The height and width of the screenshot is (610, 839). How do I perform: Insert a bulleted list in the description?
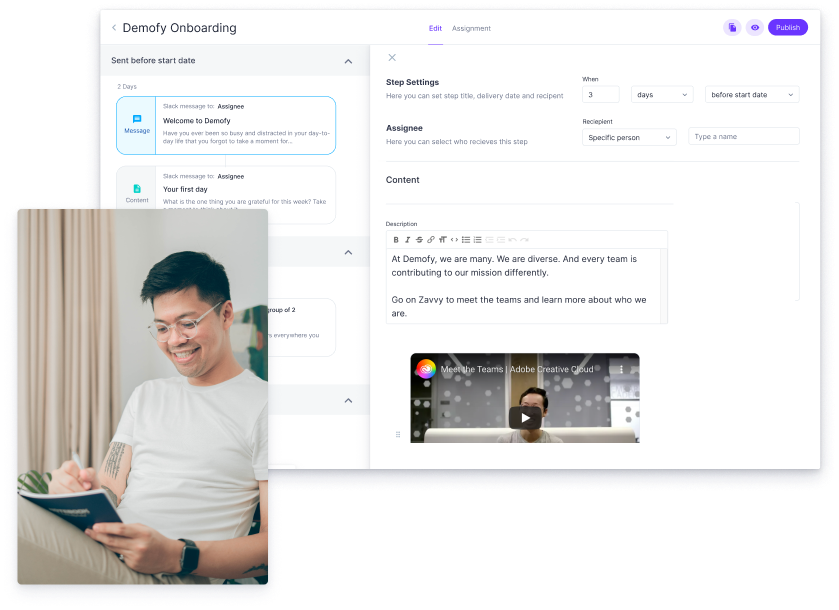(x=466, y=240)
